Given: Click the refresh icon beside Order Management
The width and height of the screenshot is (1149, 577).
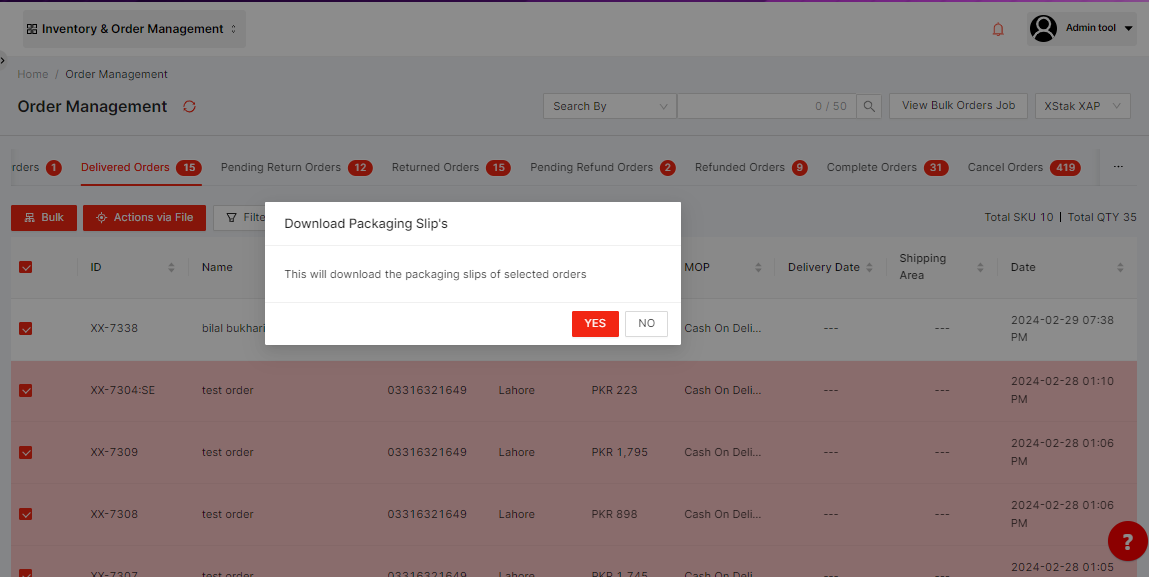Looking at the screenshot, I should coord(189,107).
